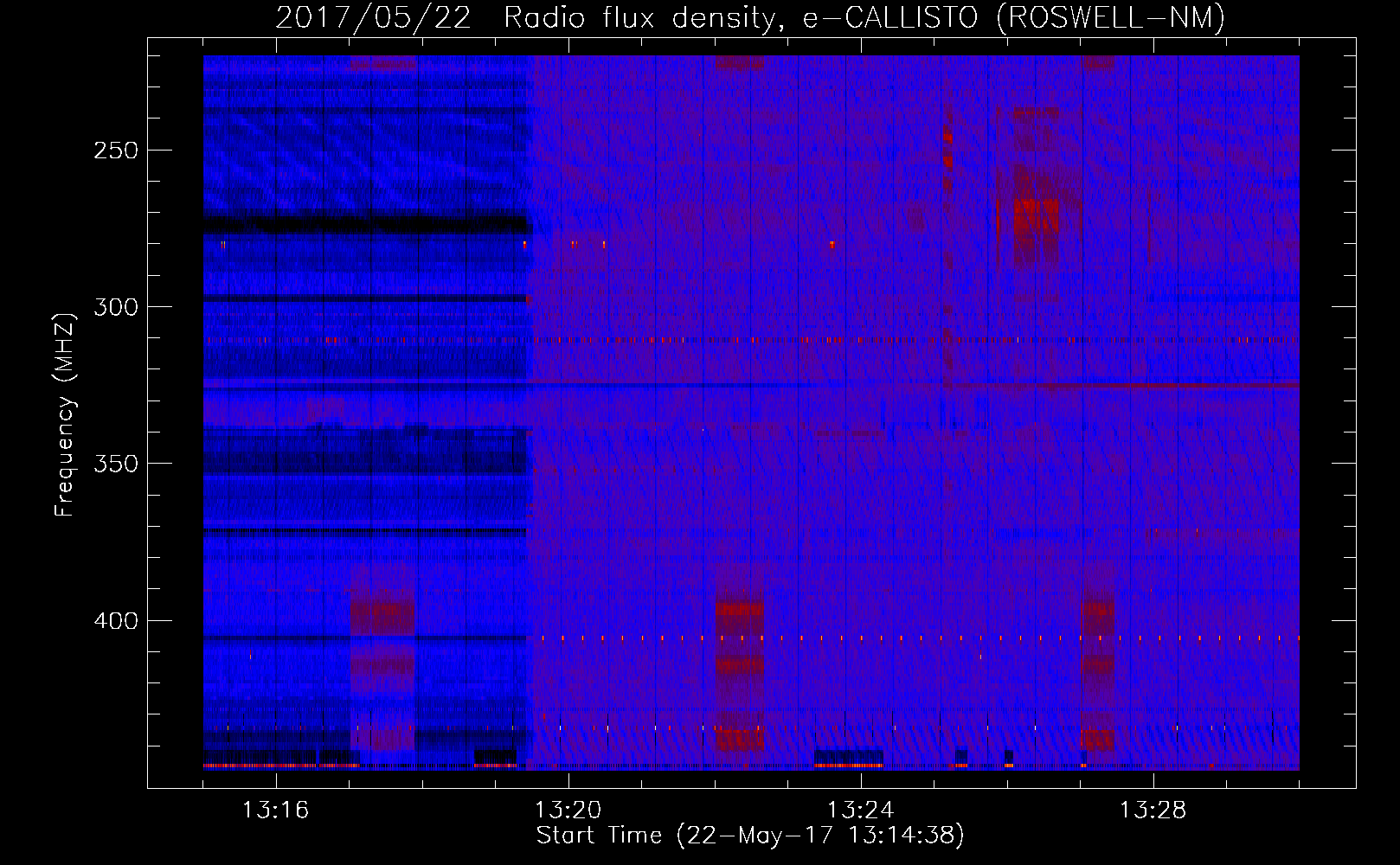Select the 'Frequency (MHZ)' y-axis label
The image size is (1400, 865).
(65, 415)
